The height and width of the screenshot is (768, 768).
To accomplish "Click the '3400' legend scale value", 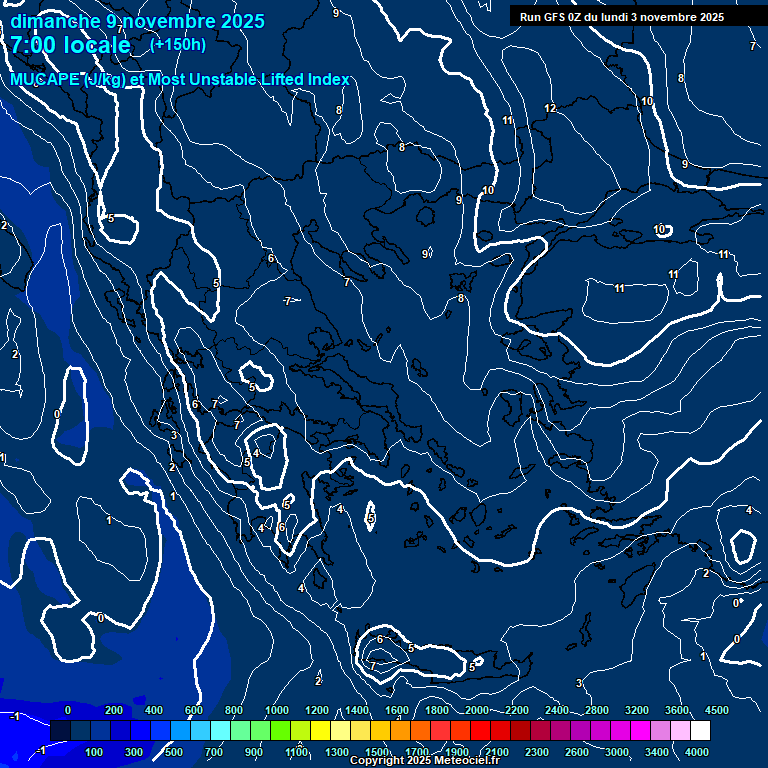I will [x=657, y=752].
